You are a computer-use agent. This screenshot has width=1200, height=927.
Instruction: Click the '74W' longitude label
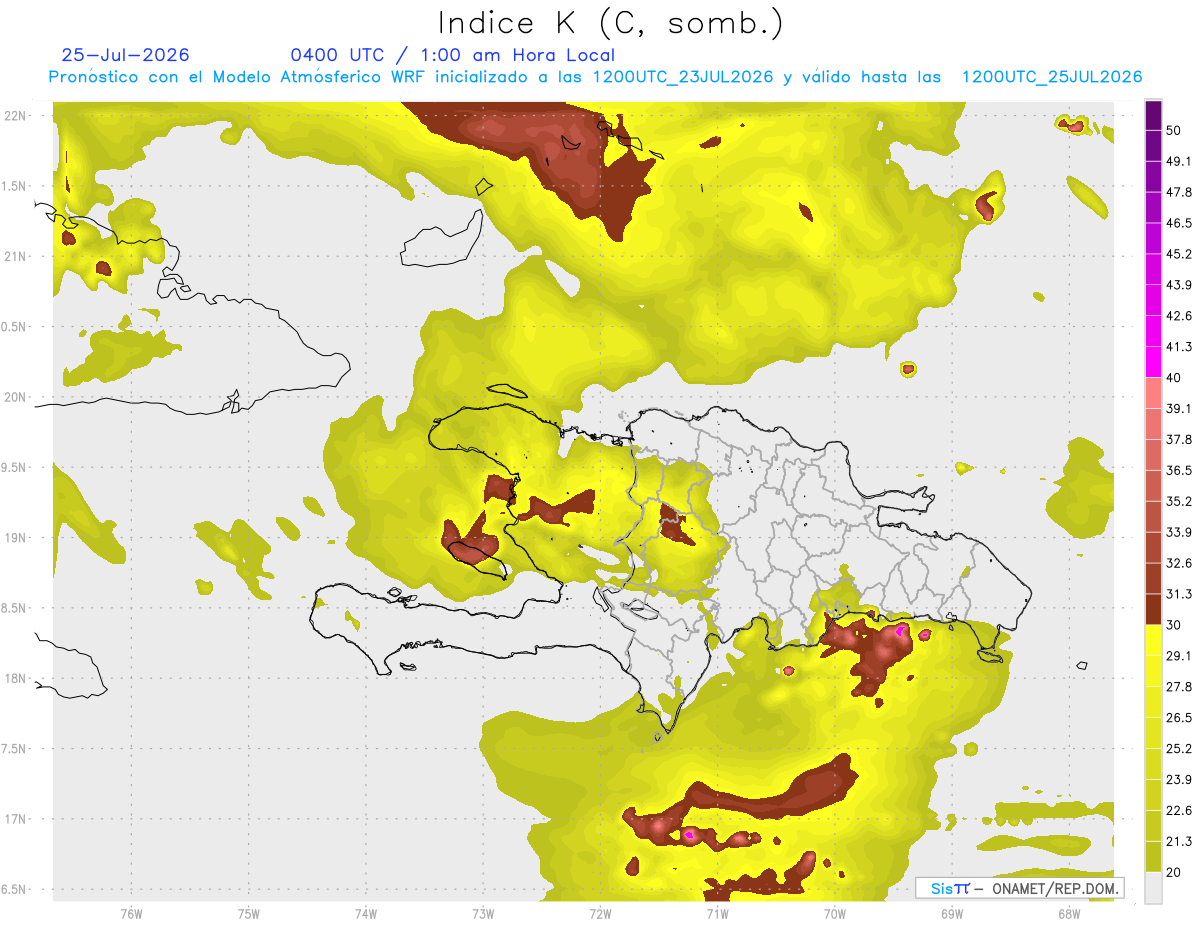pos(366,914)
